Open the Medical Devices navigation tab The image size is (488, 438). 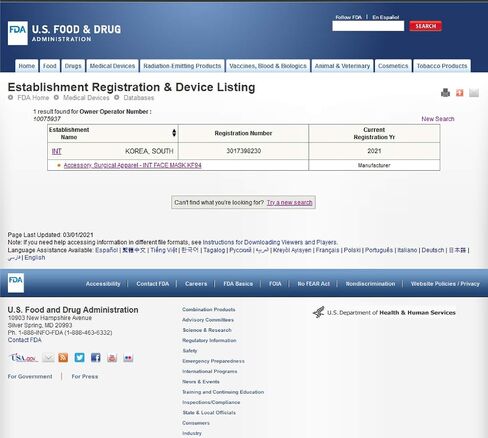(112, 66)
